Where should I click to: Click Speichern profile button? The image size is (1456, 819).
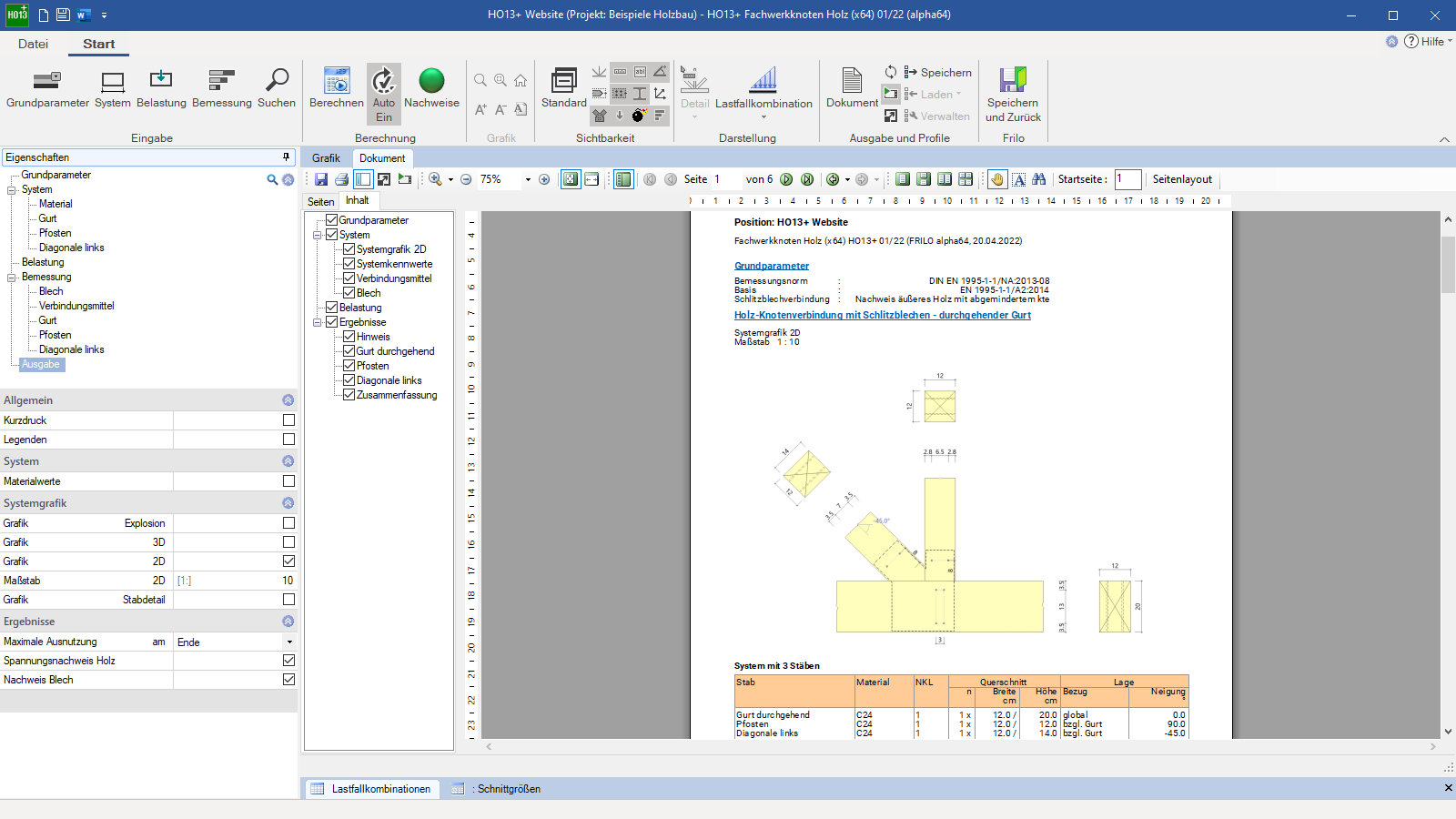pyautogui.click(x=937, y=73)
